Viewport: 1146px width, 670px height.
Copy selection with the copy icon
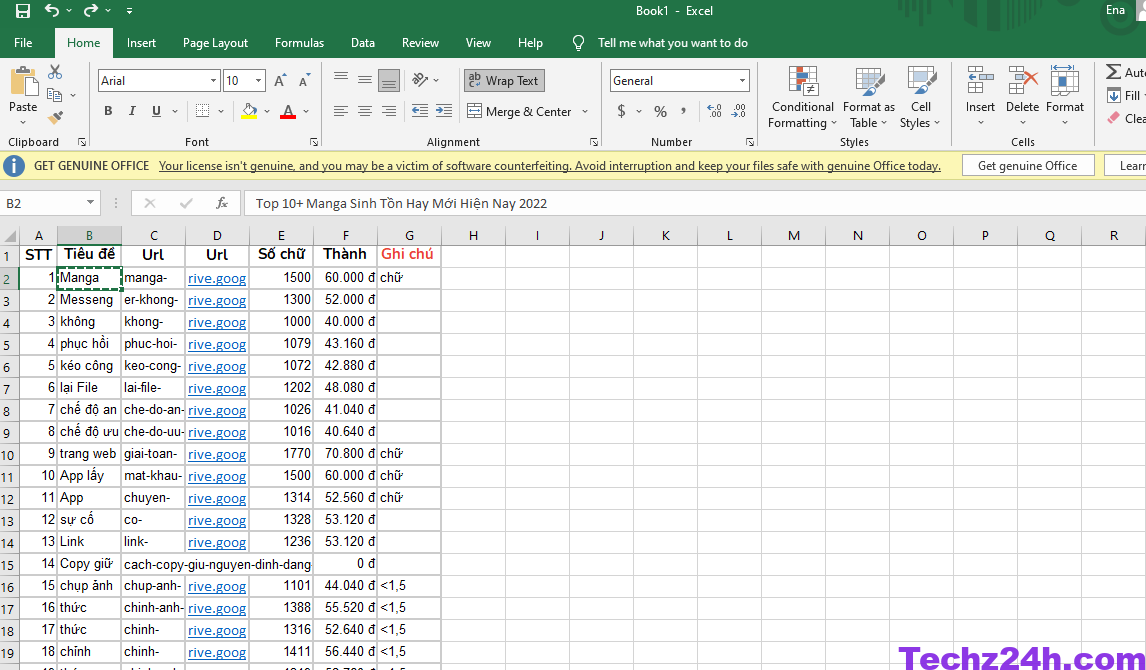[54, 95]
